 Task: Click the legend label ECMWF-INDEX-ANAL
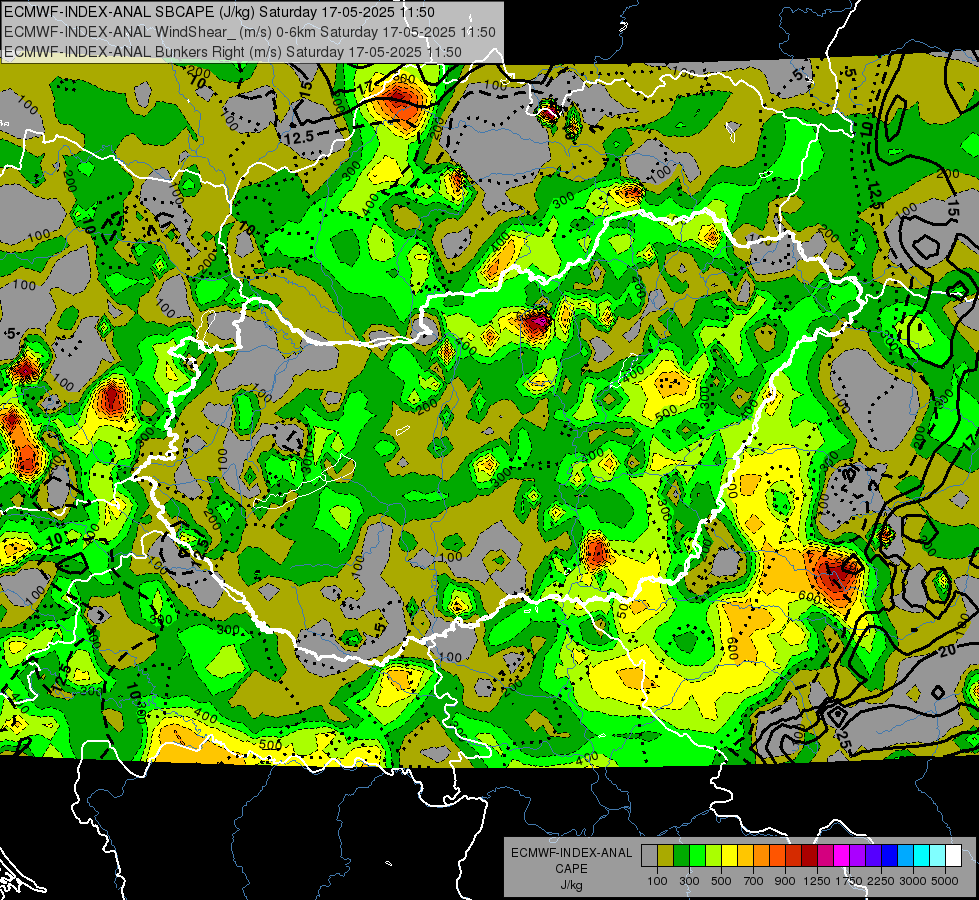click(571, 853)
